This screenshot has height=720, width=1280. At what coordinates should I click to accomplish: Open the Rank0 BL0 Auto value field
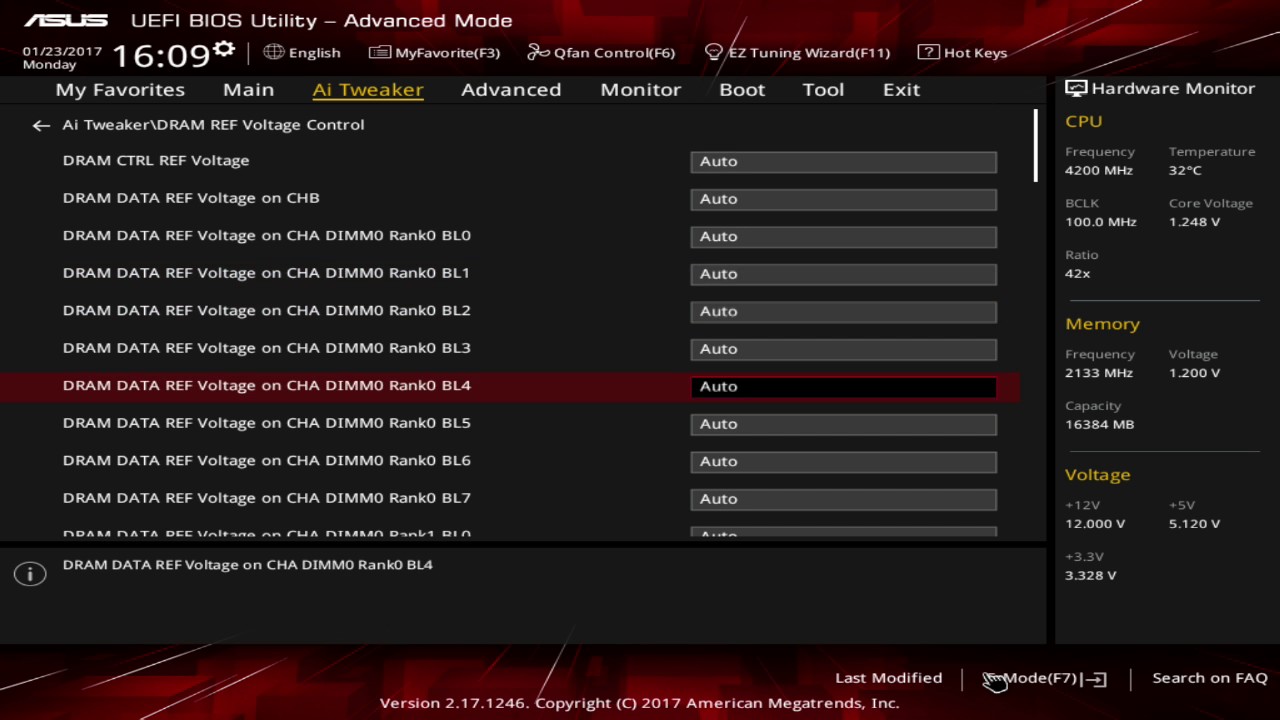tap(843, 236)
